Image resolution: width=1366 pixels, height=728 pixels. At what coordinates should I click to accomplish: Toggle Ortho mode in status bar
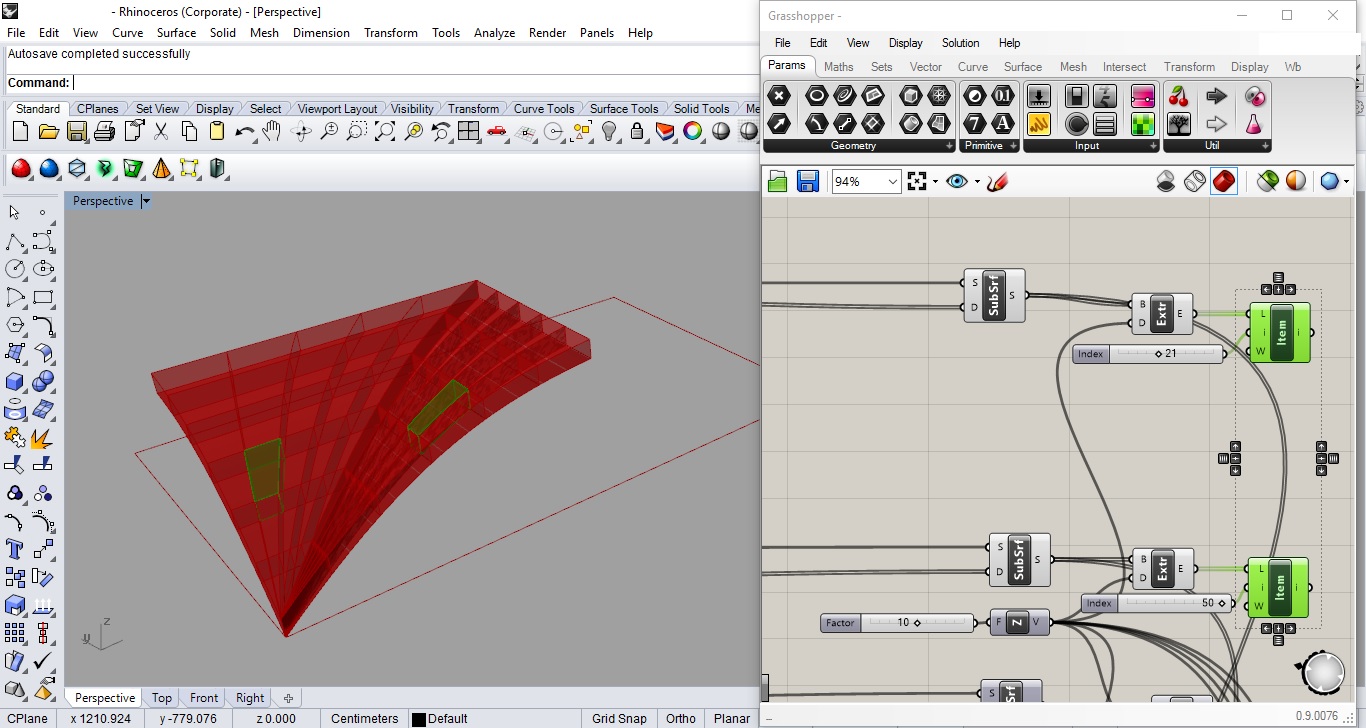click(x=680, y=718)
